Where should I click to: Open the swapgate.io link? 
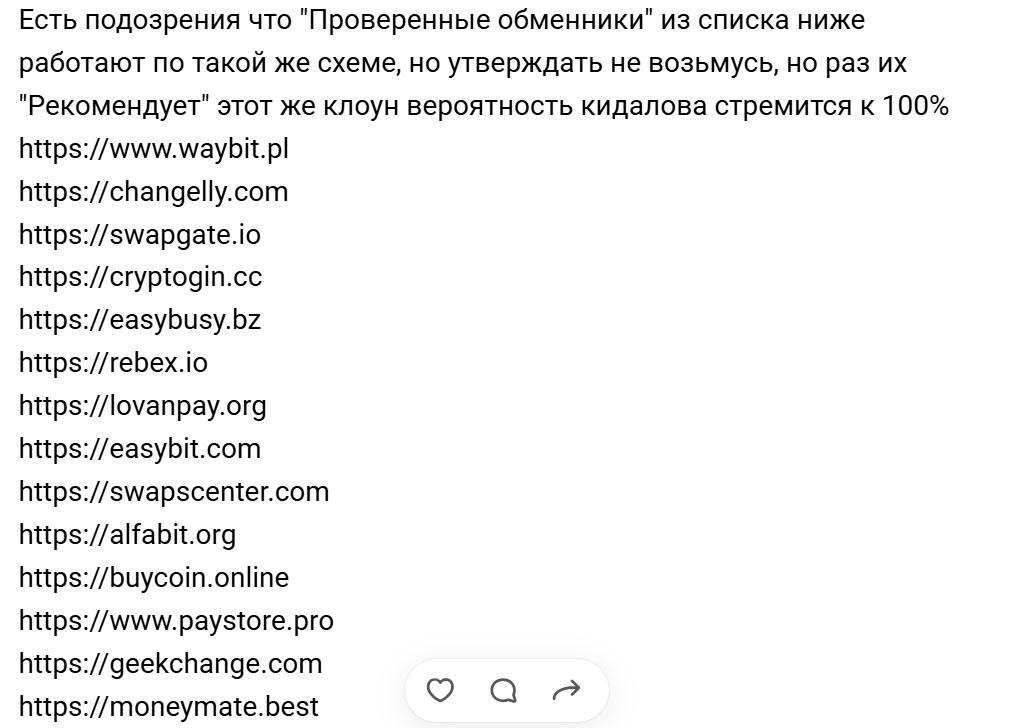140,235
